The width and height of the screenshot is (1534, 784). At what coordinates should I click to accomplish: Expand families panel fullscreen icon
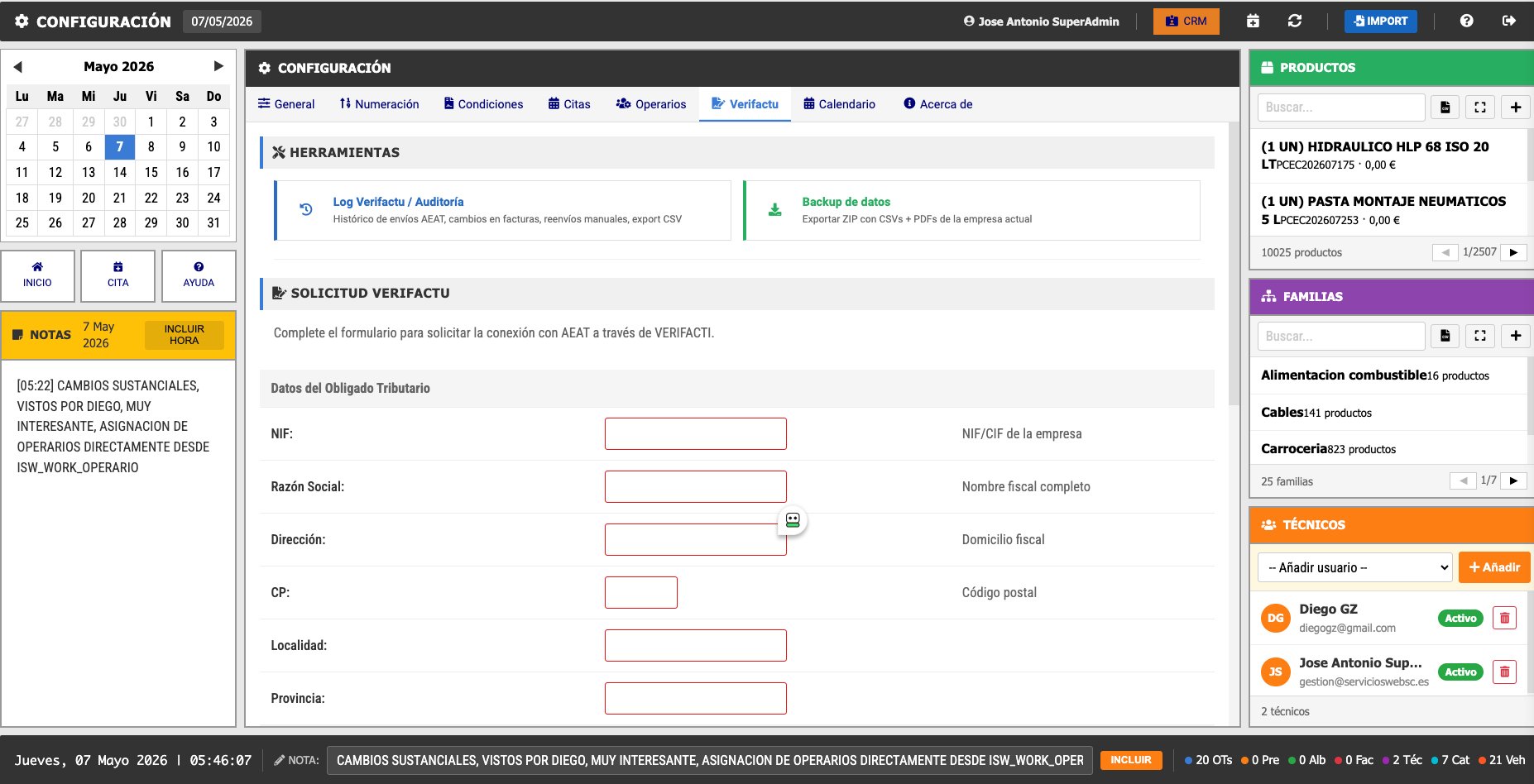[1480, 336]
